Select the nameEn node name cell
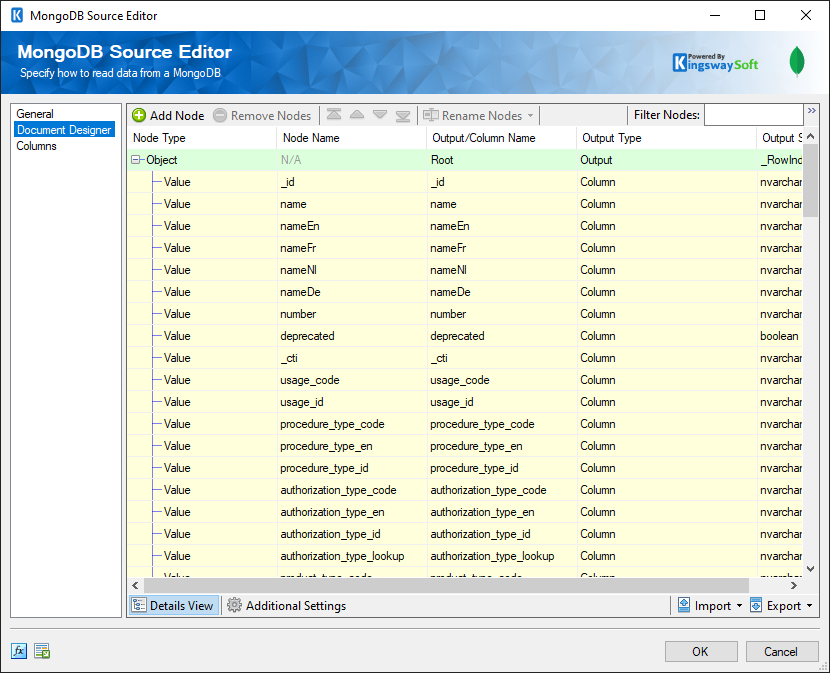This screenshot has height=673, width=830. pyautogui.click(x=352, y=226)
